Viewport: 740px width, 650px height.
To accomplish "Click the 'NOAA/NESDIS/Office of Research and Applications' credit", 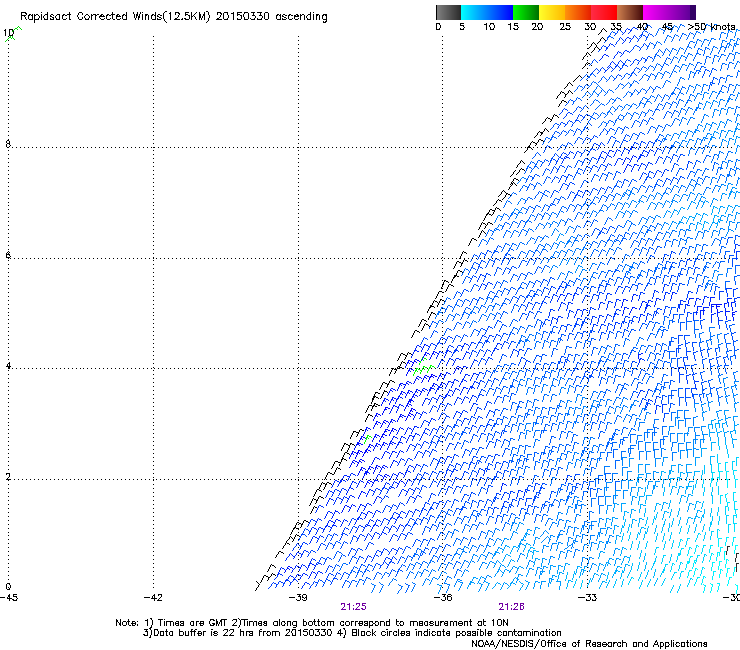I will 589,644.
